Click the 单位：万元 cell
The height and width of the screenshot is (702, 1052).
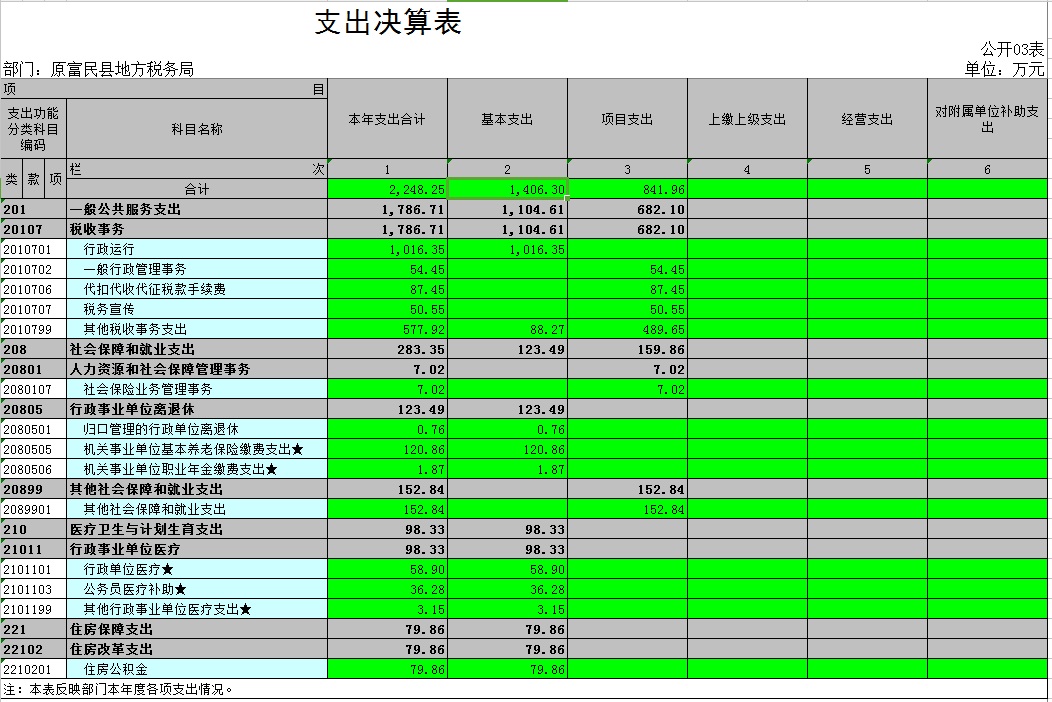click(1004, 69)
